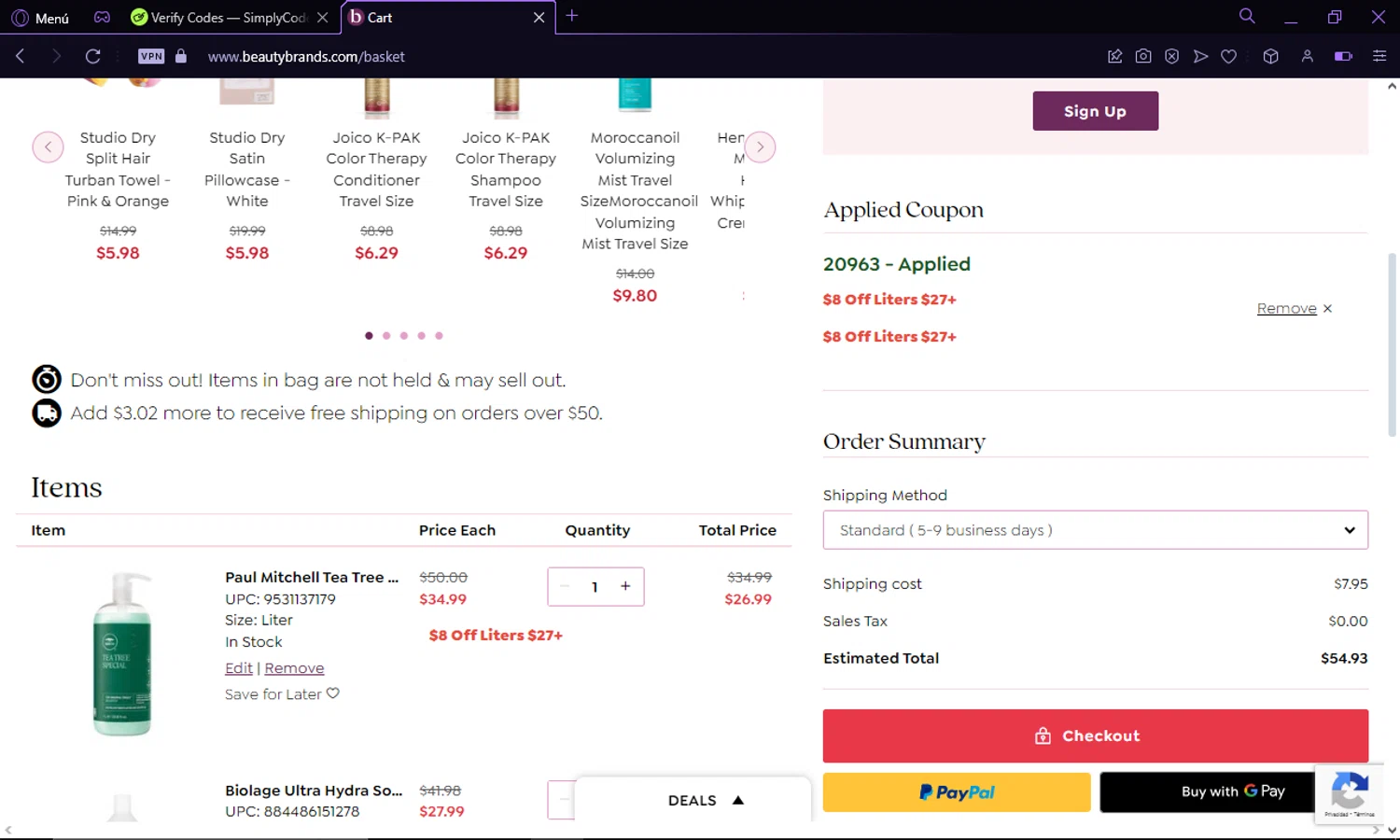Pay with PayPal button

click(x=956, y=792)
